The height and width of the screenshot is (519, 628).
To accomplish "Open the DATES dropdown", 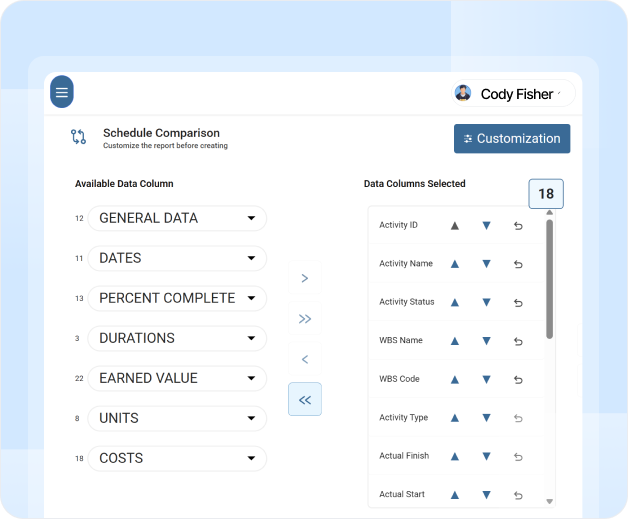I will pos(177,258).
